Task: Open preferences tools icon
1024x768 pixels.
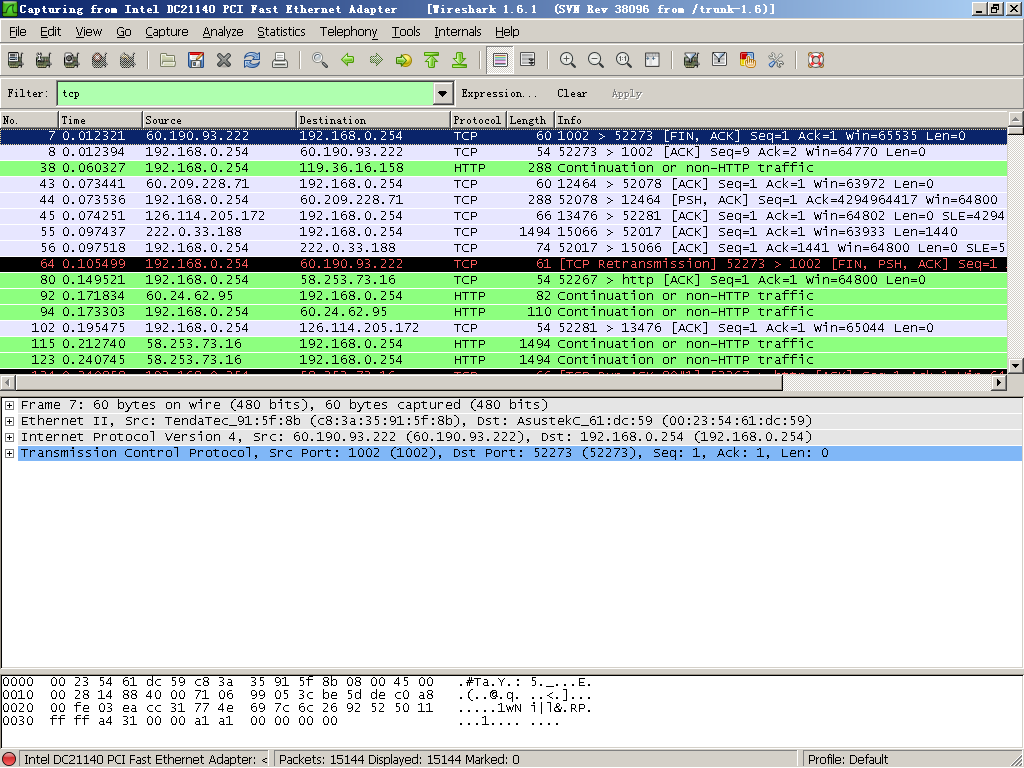Action: coord(776,61)
